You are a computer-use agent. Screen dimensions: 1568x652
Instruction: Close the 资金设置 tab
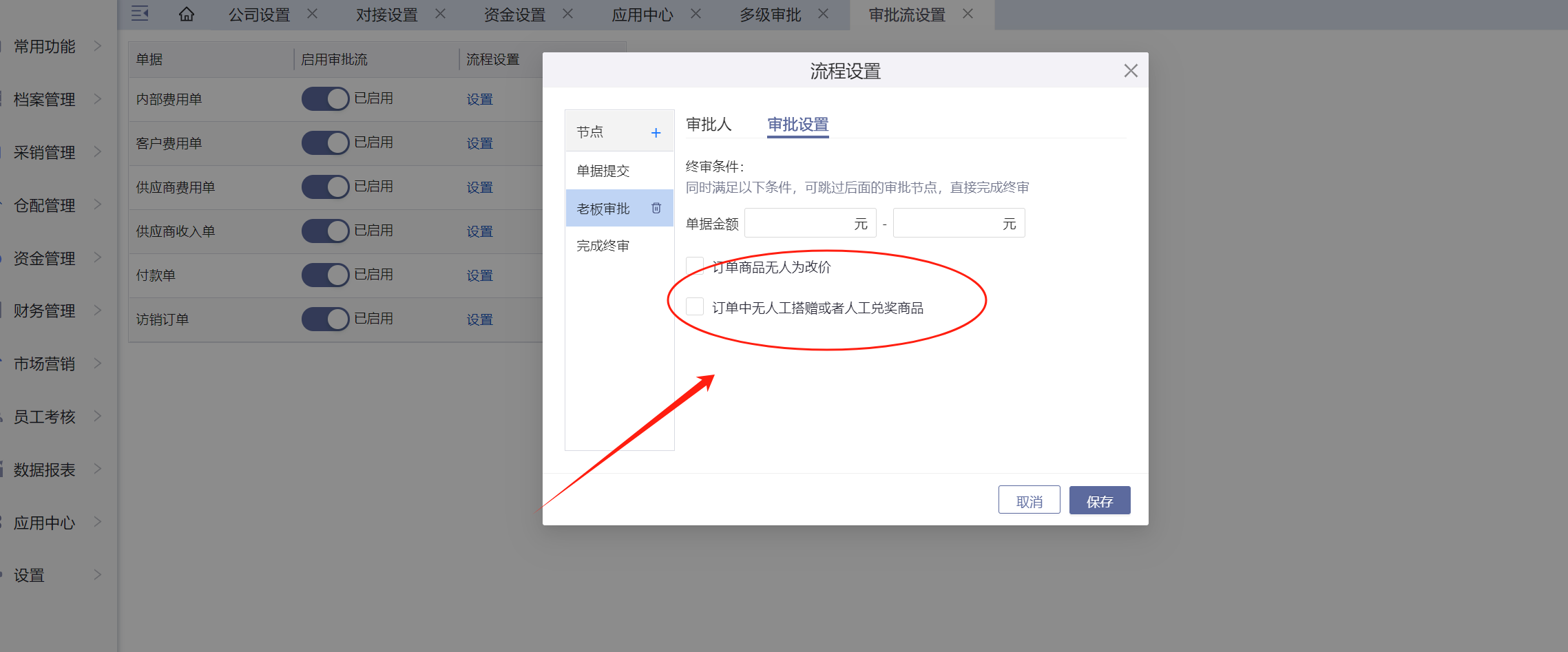coord(567,14)
